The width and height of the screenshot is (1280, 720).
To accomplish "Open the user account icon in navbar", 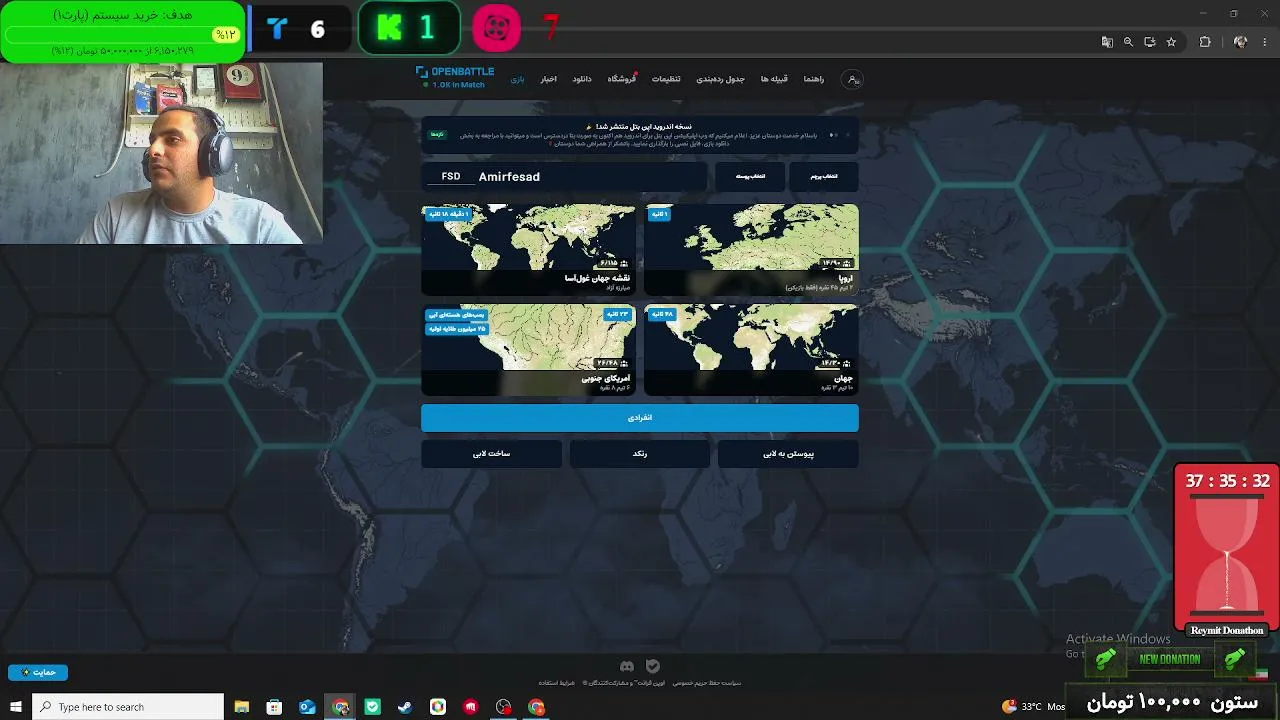I will point(852,79).
